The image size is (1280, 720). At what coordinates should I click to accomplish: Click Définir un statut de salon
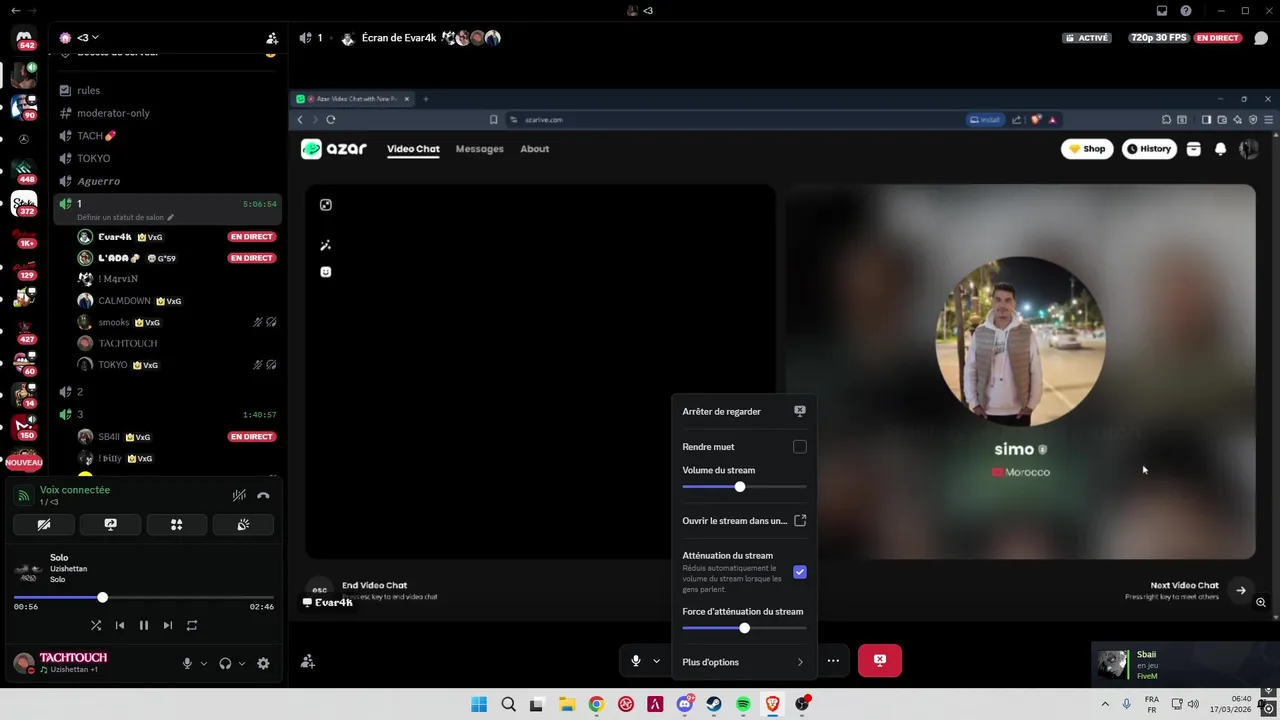pos(125,217)
